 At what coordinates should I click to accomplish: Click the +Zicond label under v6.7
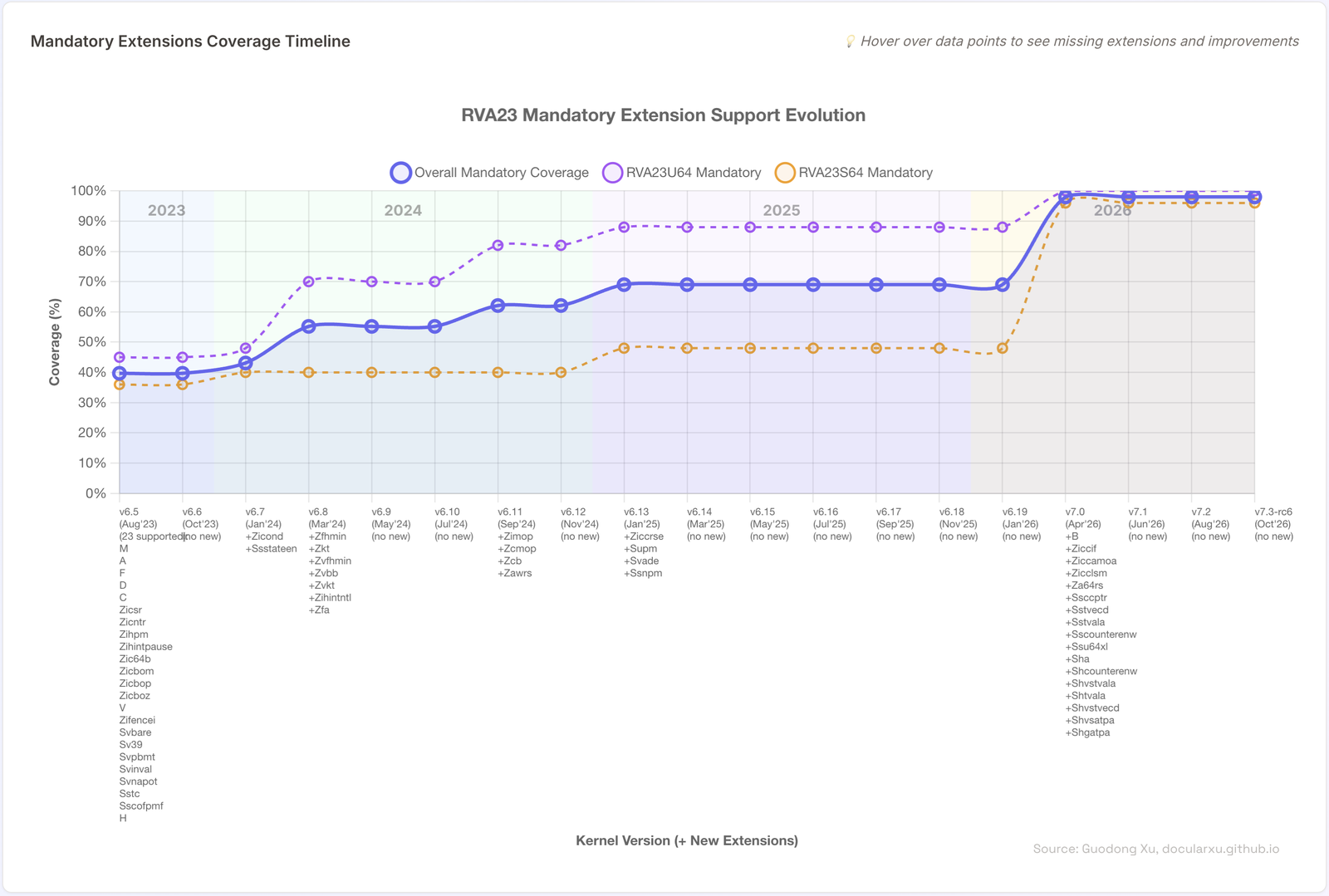click(x=264, y=536)
